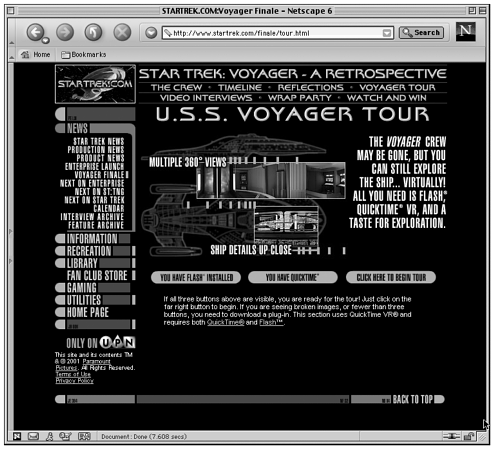
Task: Click the 360° interior view thumbnail
Action: click(271, 181)
